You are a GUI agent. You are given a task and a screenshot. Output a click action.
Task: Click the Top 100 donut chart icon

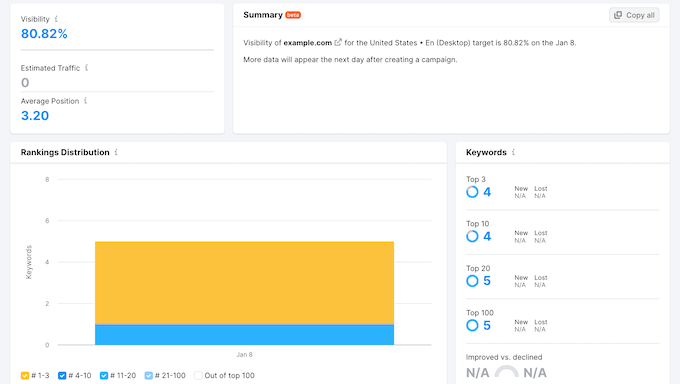(472, 325)
